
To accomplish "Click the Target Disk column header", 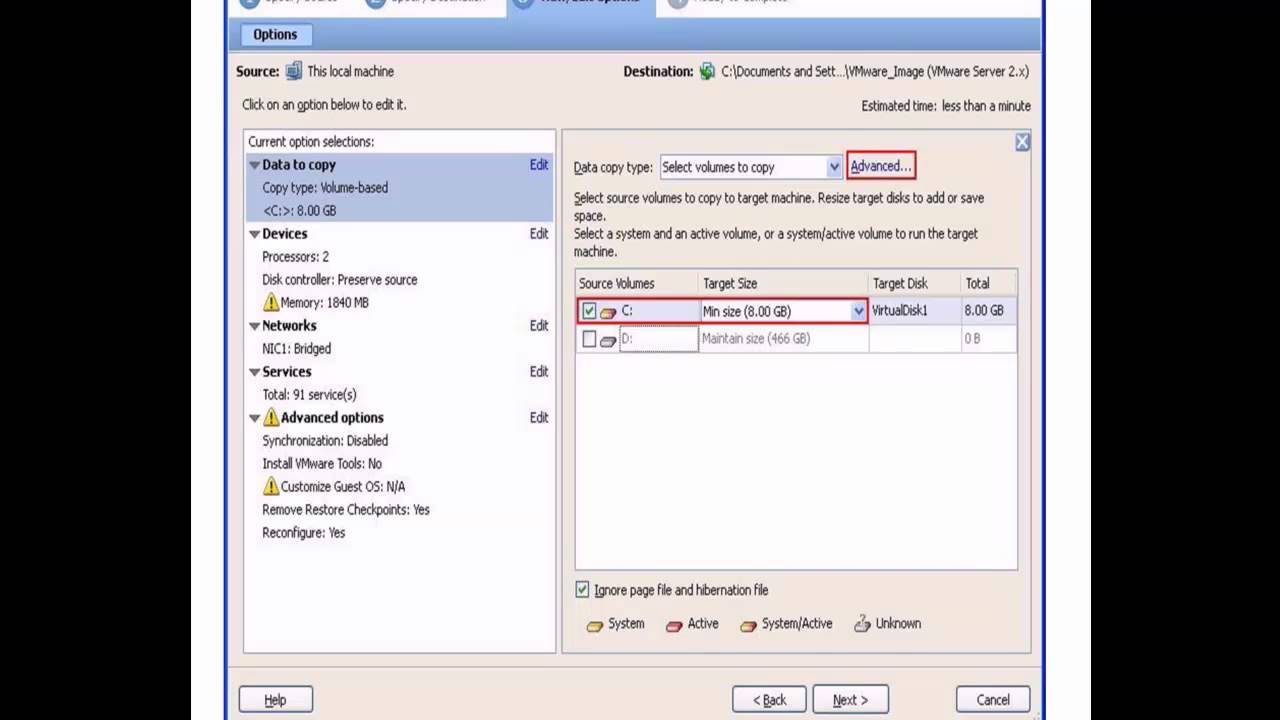I will pyautogui.click(x=914, y=284).
